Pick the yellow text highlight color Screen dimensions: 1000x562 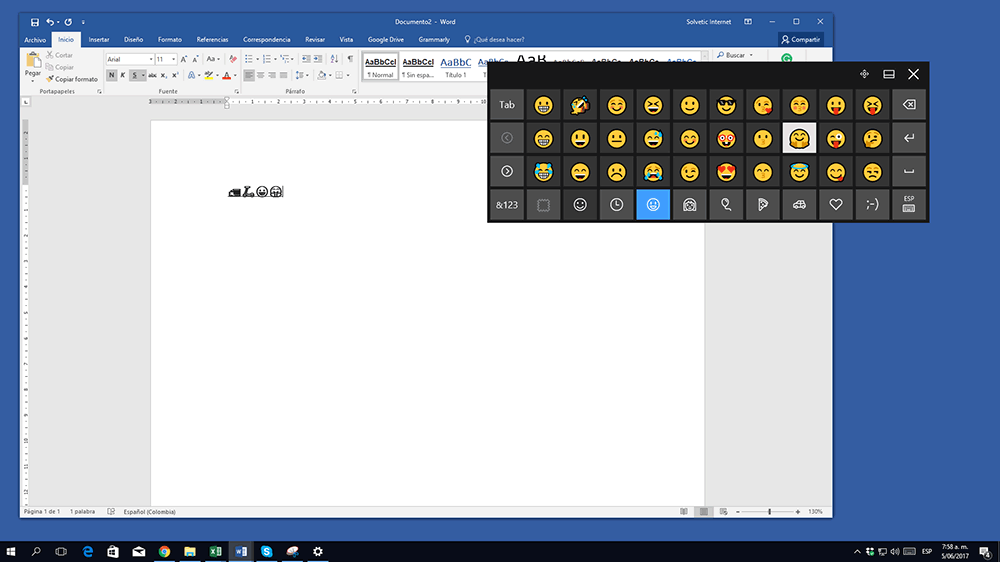(x=208, y=75)
